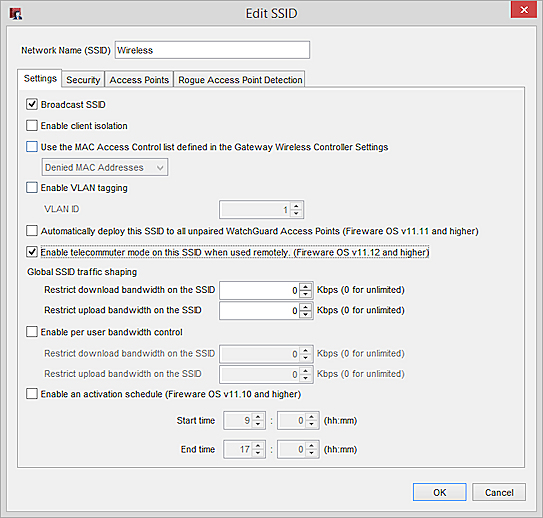Decrease End time hour down arrow
The height and width of the screenshot is (518, 543).
tap(258, 453)
